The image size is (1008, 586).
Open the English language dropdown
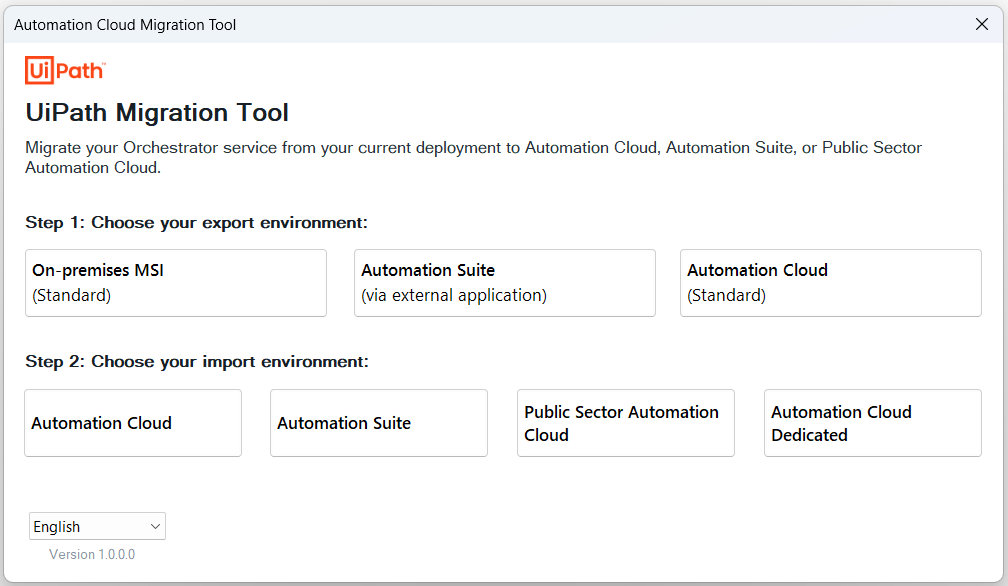click(96, 526)
